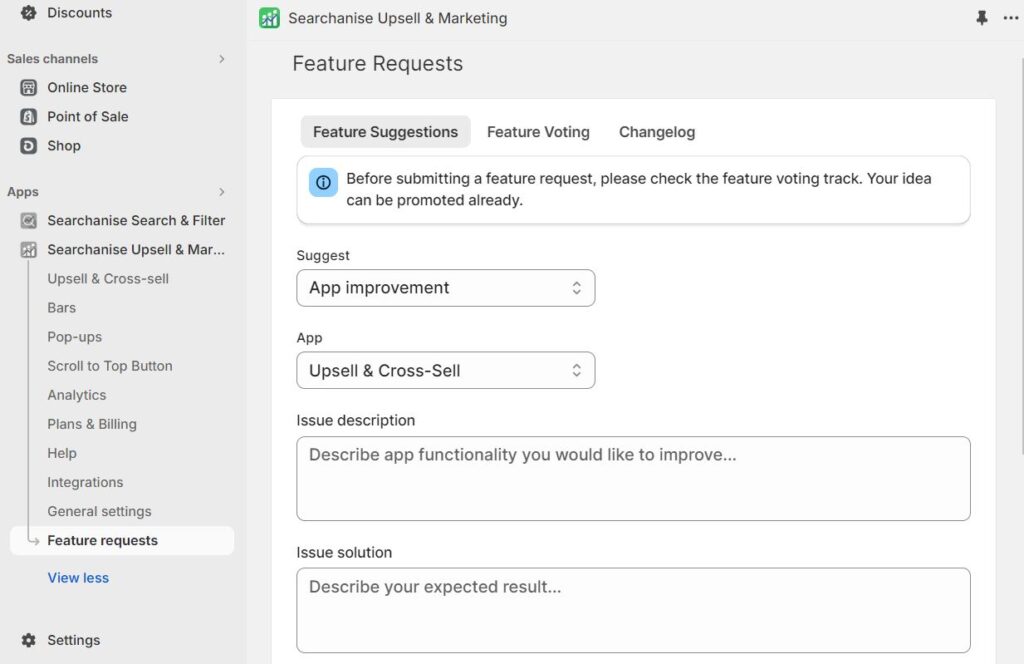
Task: Open the Searchanise Search & Filter app icon
Action: click(30, 220)
